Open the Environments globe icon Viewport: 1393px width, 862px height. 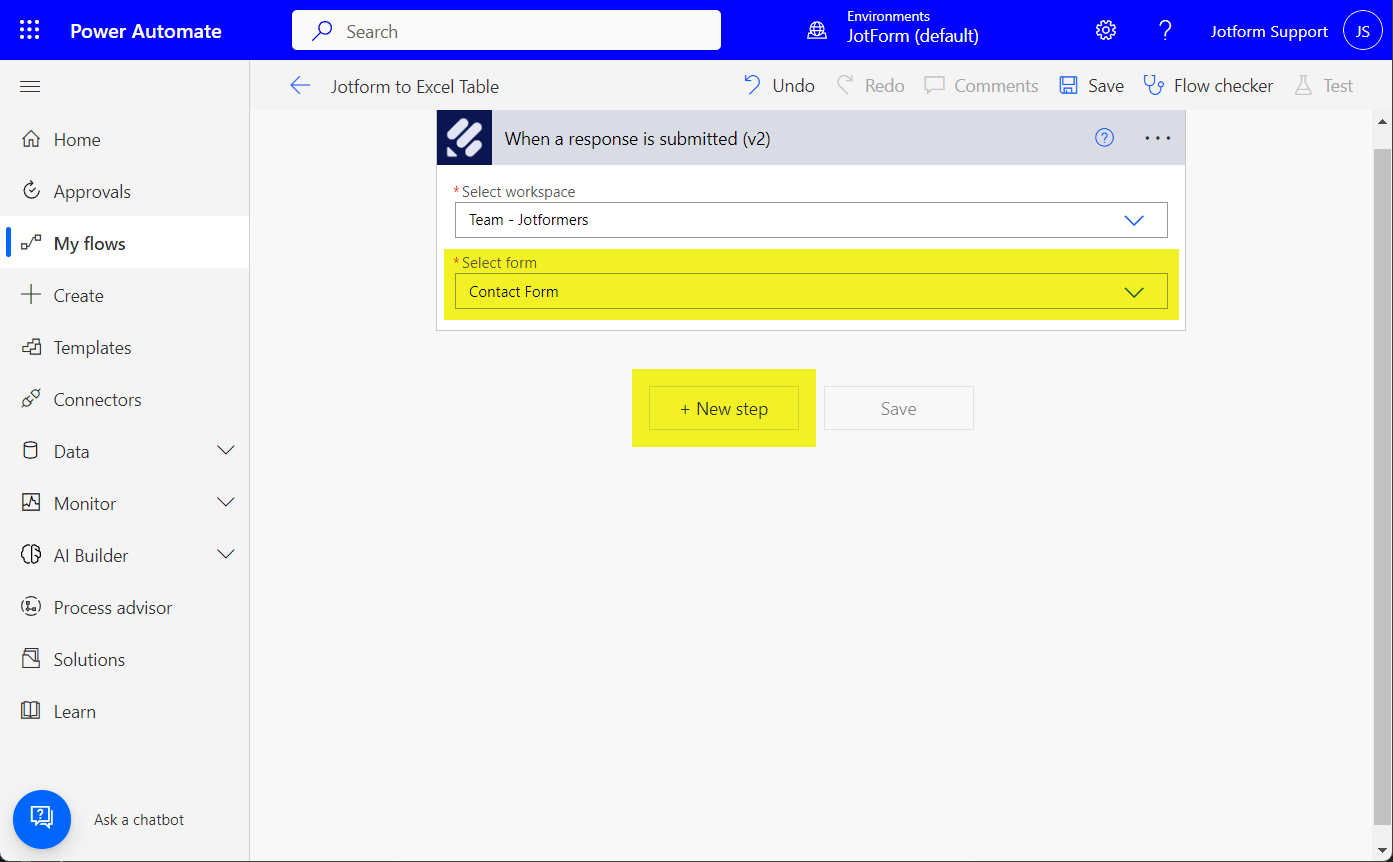(817, 30)
